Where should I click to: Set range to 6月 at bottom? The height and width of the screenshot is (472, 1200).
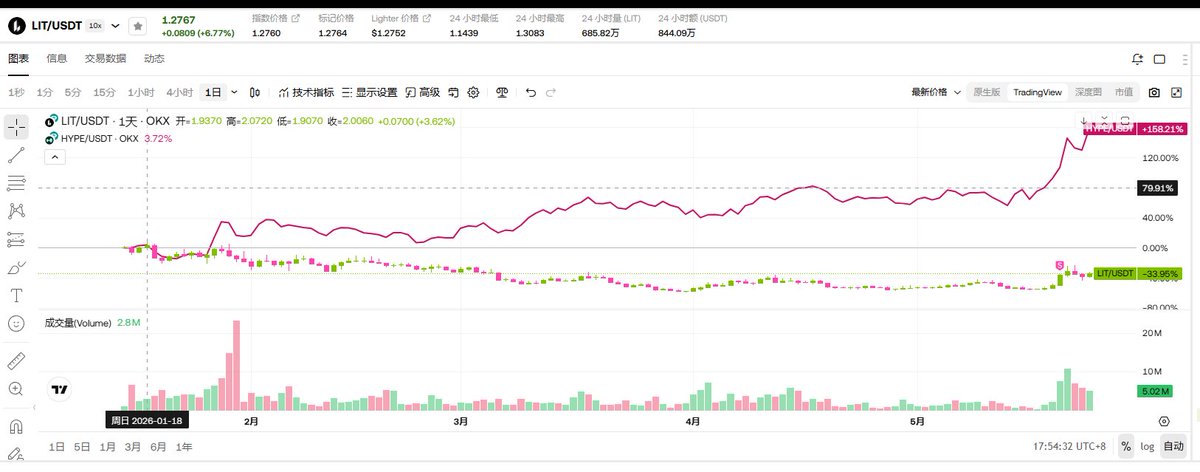pyautogui.click(x=158, y=447)
